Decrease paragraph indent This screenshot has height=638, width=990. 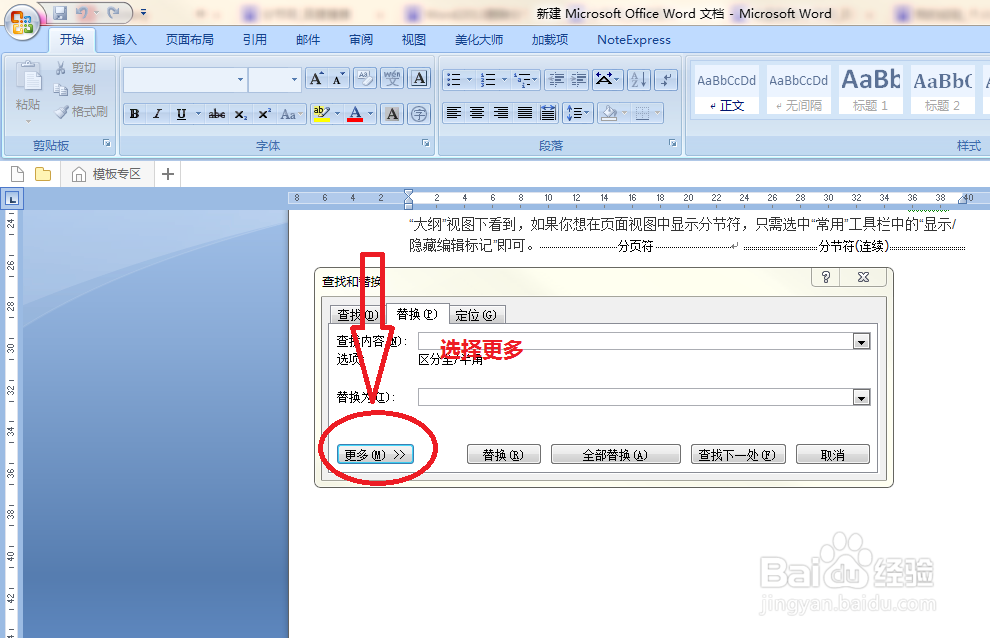[x=556, y=80]
